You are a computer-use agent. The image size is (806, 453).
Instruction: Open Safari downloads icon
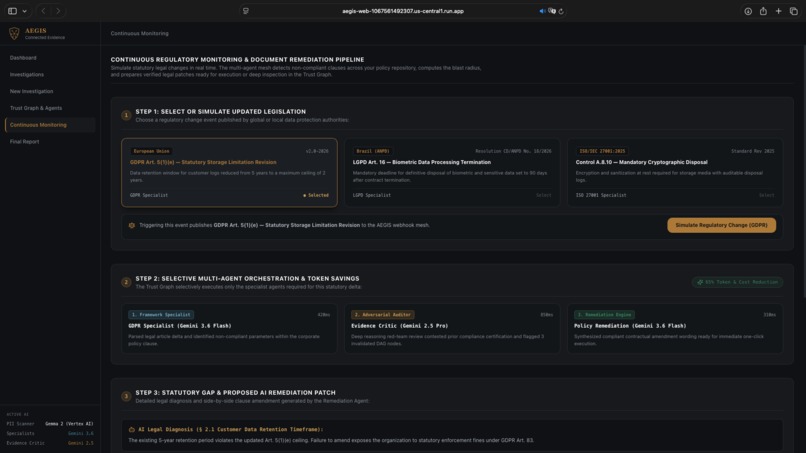pyautogui.click(x=748, y=11)
